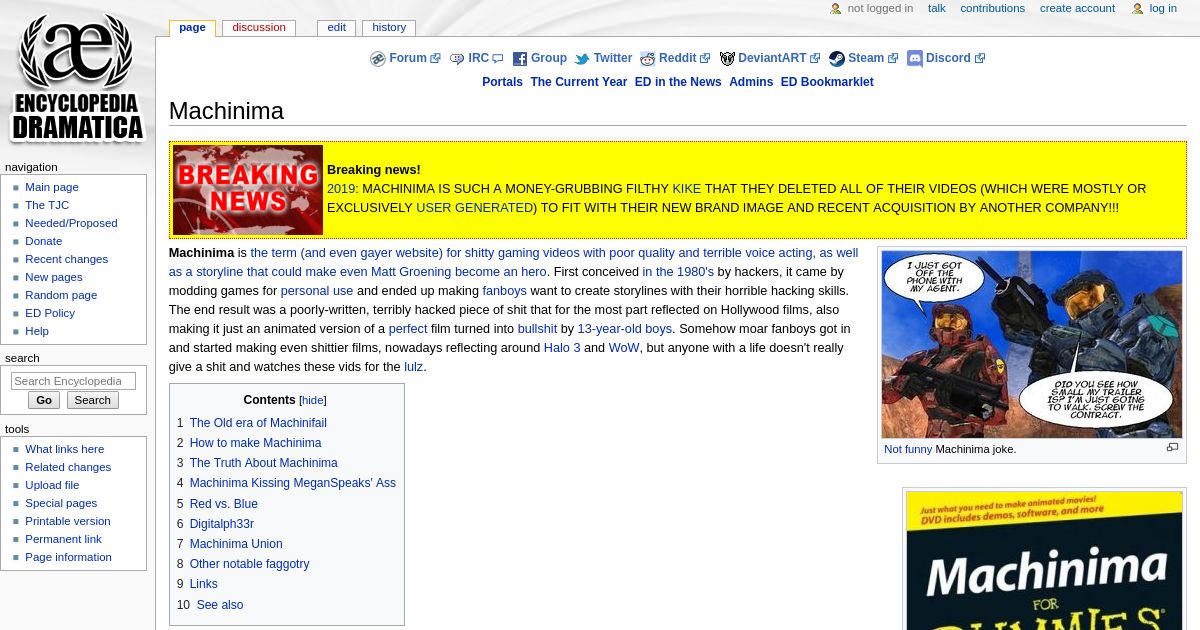This screenshot has height=630, width=1200.
Task: Jump to 'The Old era of Machinifail' section
Action: click(x=258, y=423)
